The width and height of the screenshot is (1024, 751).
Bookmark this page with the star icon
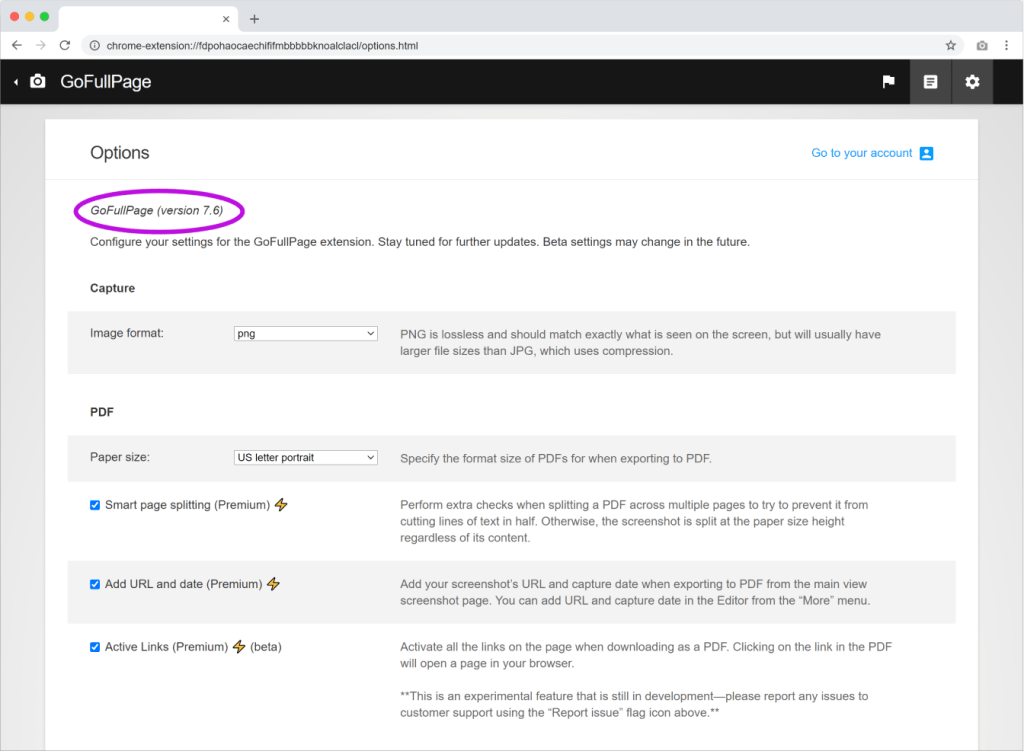click(950, 45)
